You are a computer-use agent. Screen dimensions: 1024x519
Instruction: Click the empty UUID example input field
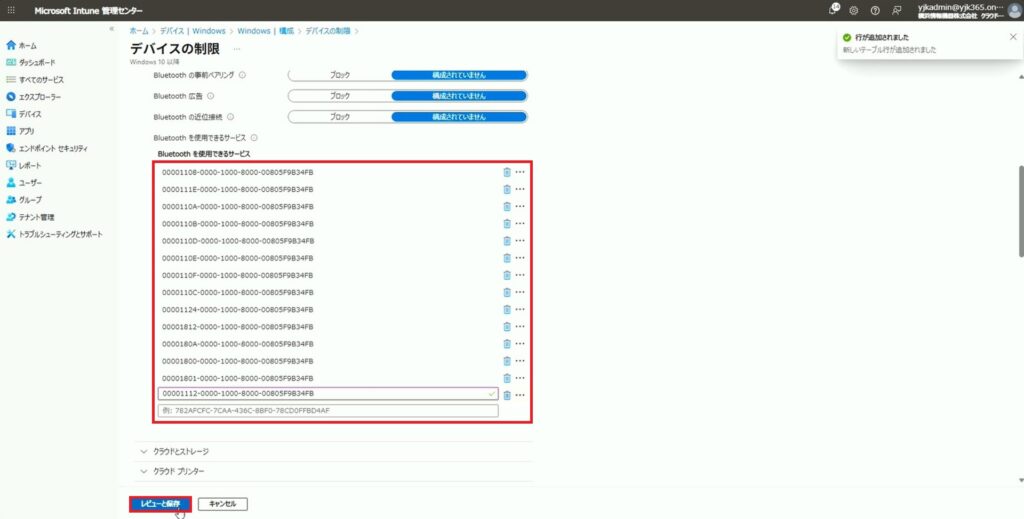[328, 411]
